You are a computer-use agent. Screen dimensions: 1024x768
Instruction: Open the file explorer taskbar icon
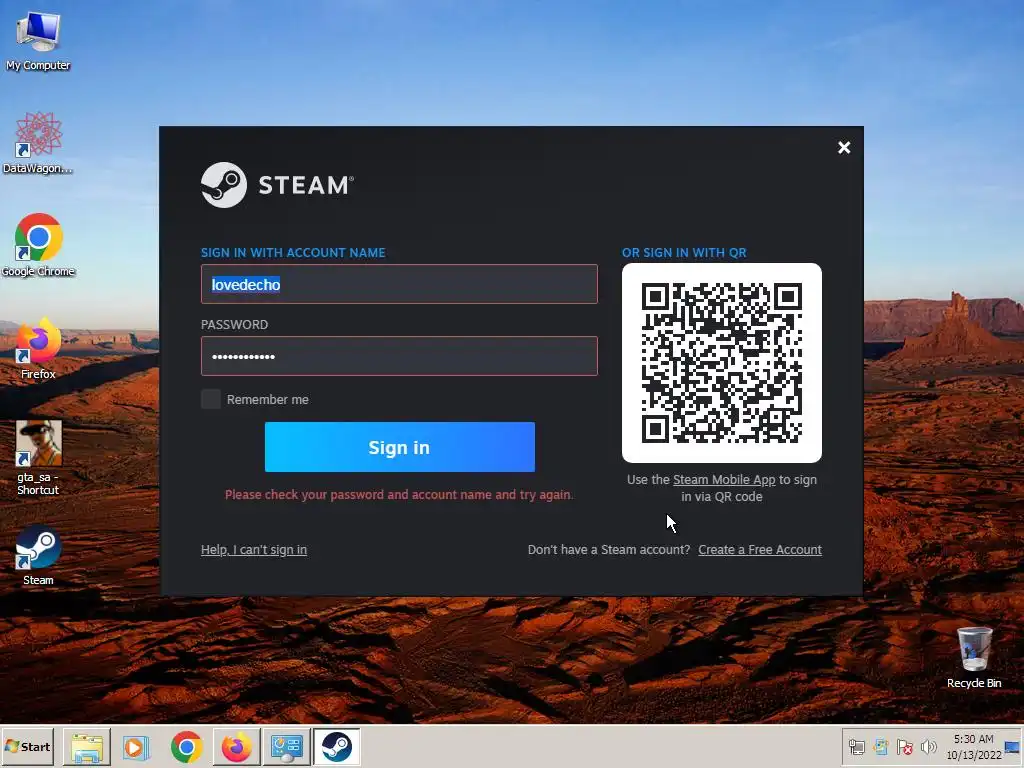pos(87,746)
